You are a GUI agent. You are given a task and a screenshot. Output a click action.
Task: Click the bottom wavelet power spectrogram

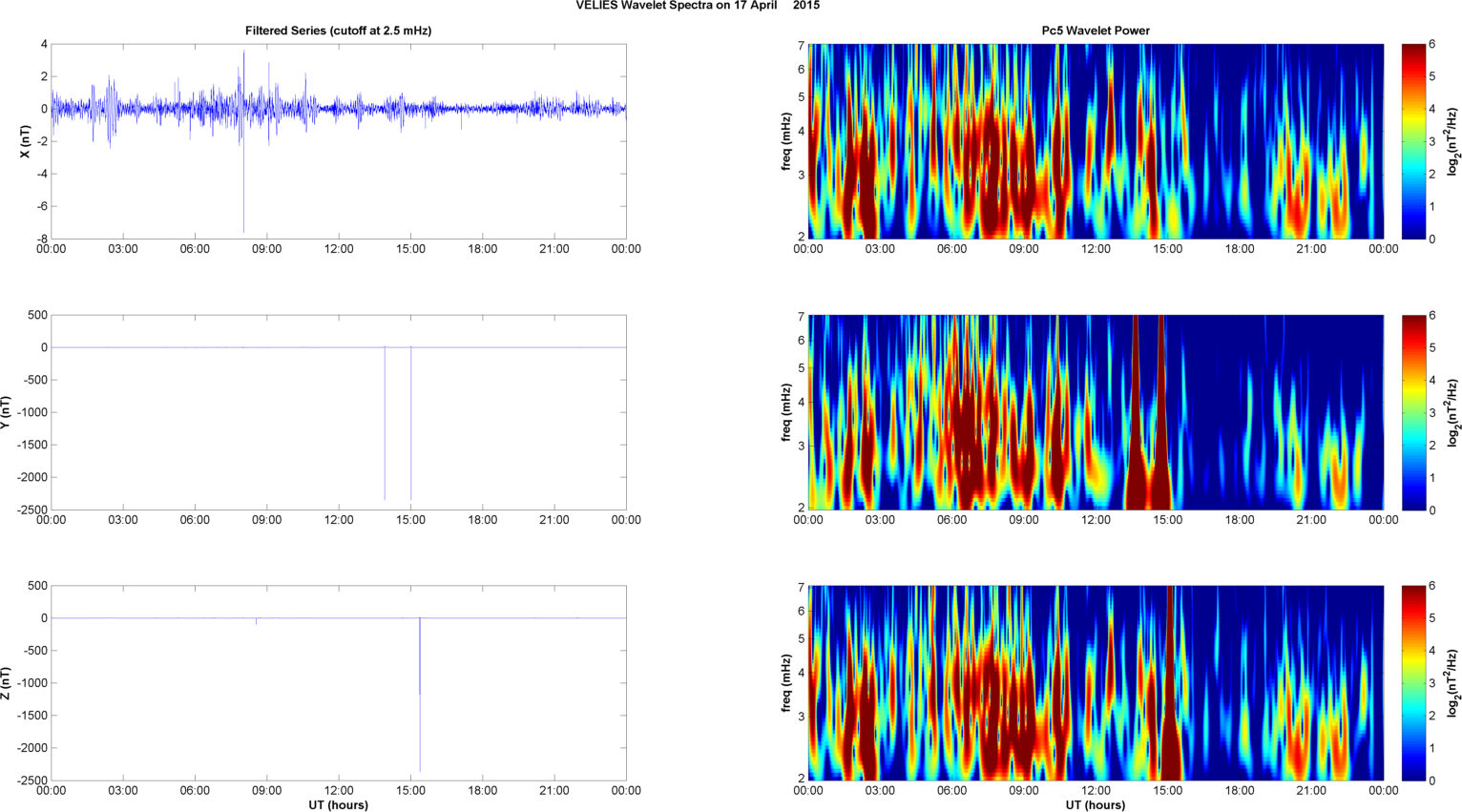[x=1096, y=683]
